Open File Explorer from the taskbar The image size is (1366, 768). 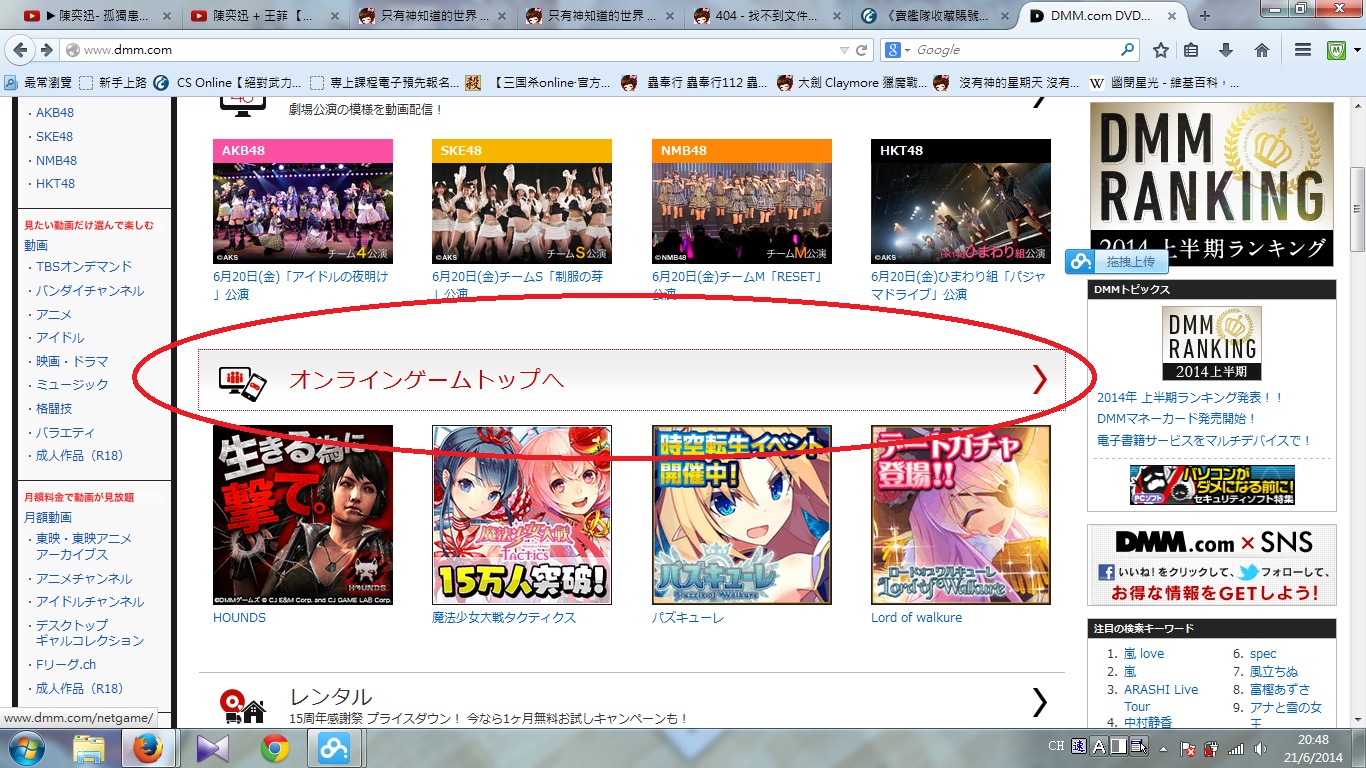(89, 747)
